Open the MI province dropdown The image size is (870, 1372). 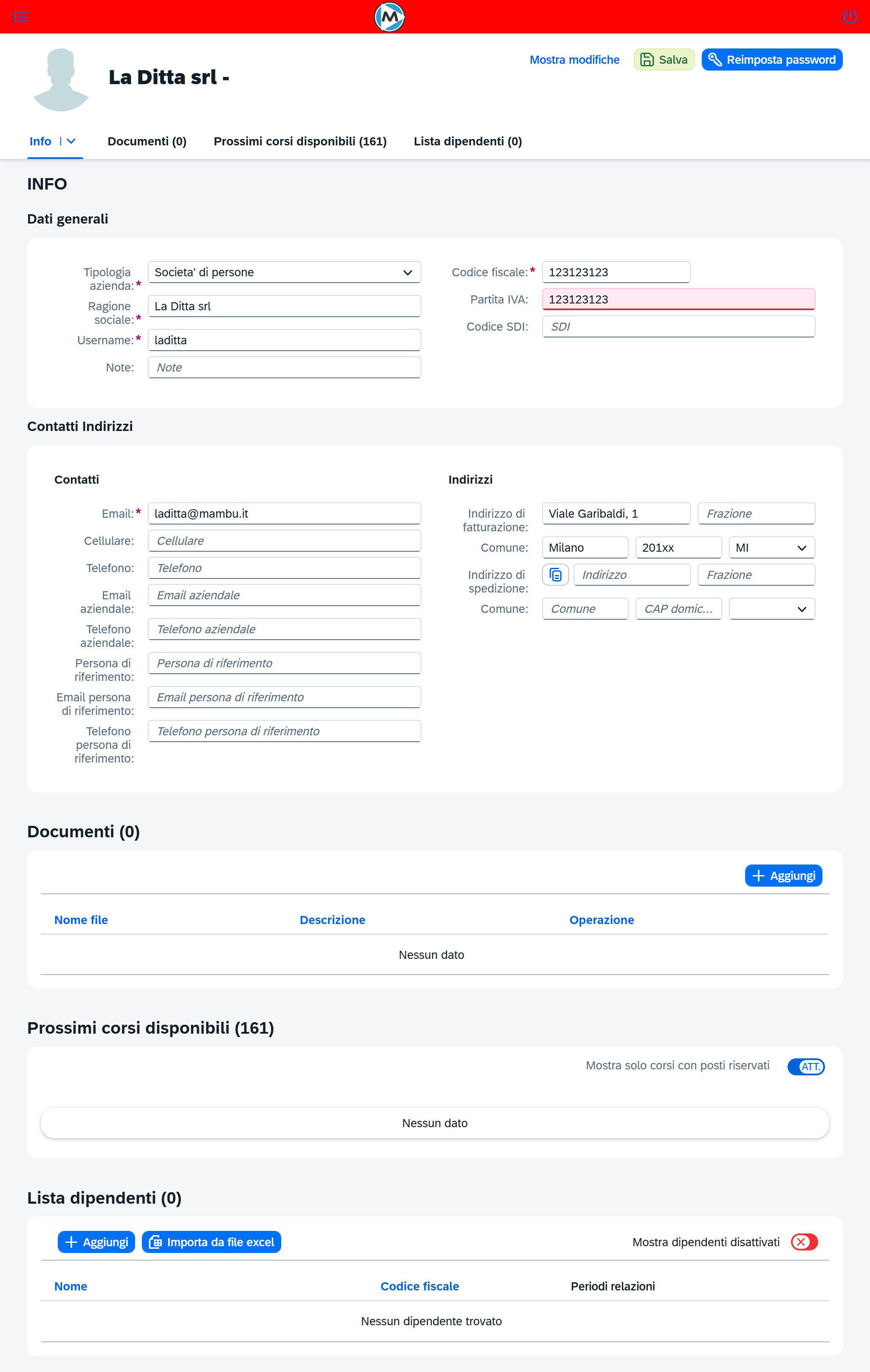pos(771,547)
